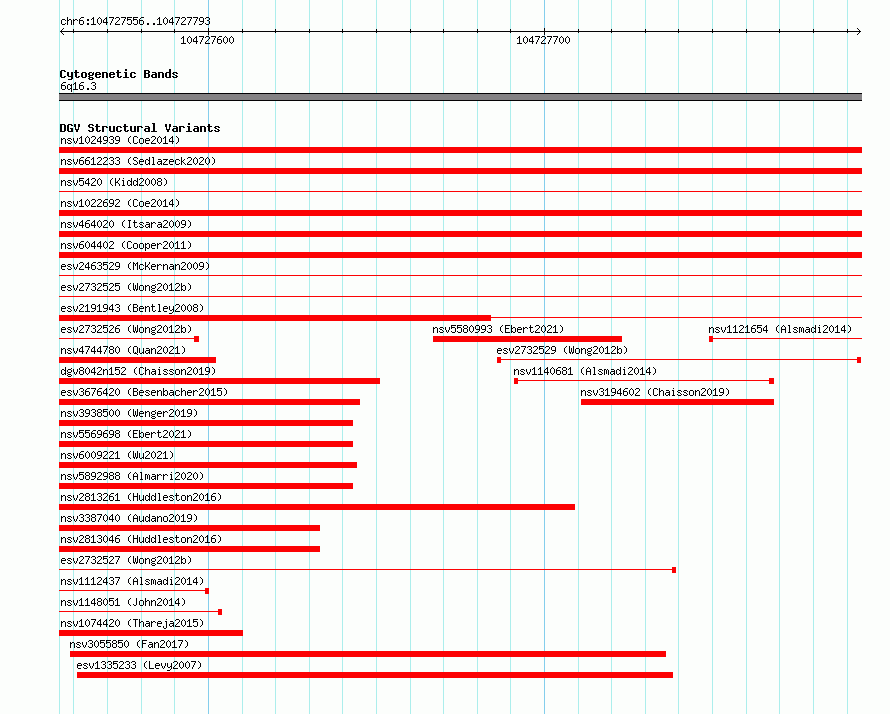890x714 pixels.
Task: Select nsv4744780 (Quan2021) variant
Action: click(123, 350)
